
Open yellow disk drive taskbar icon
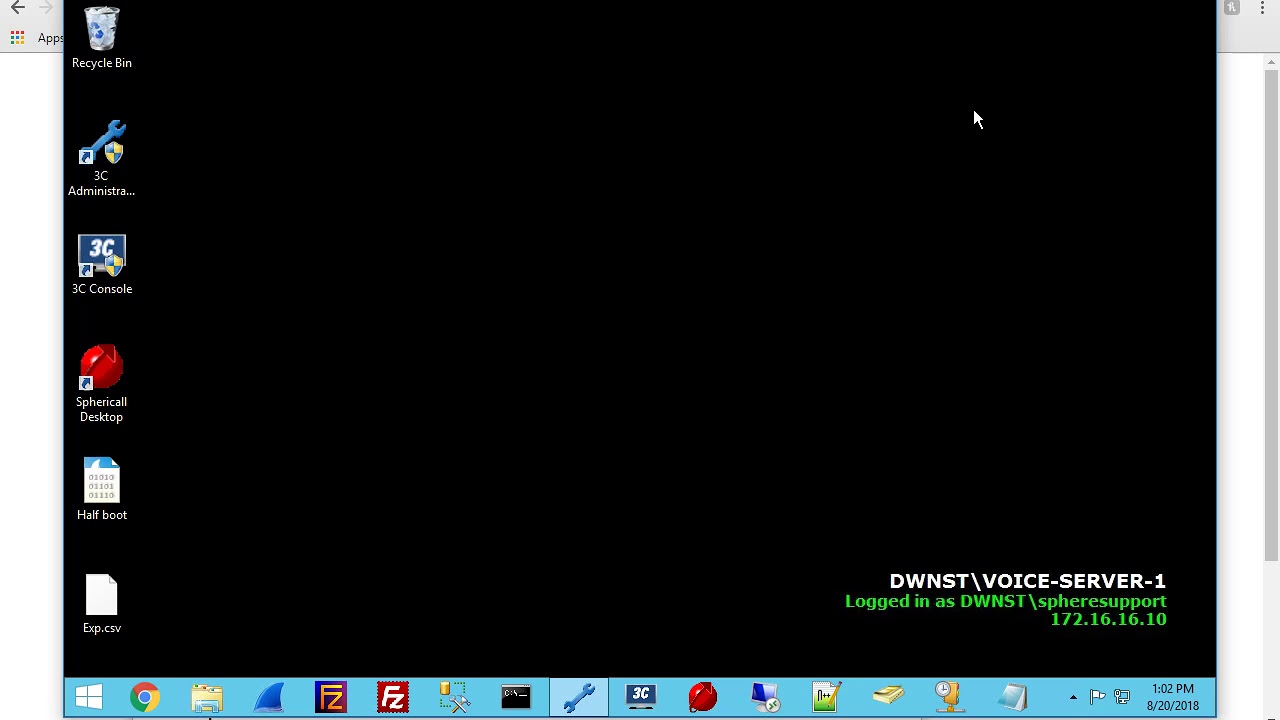pos(889,697)
